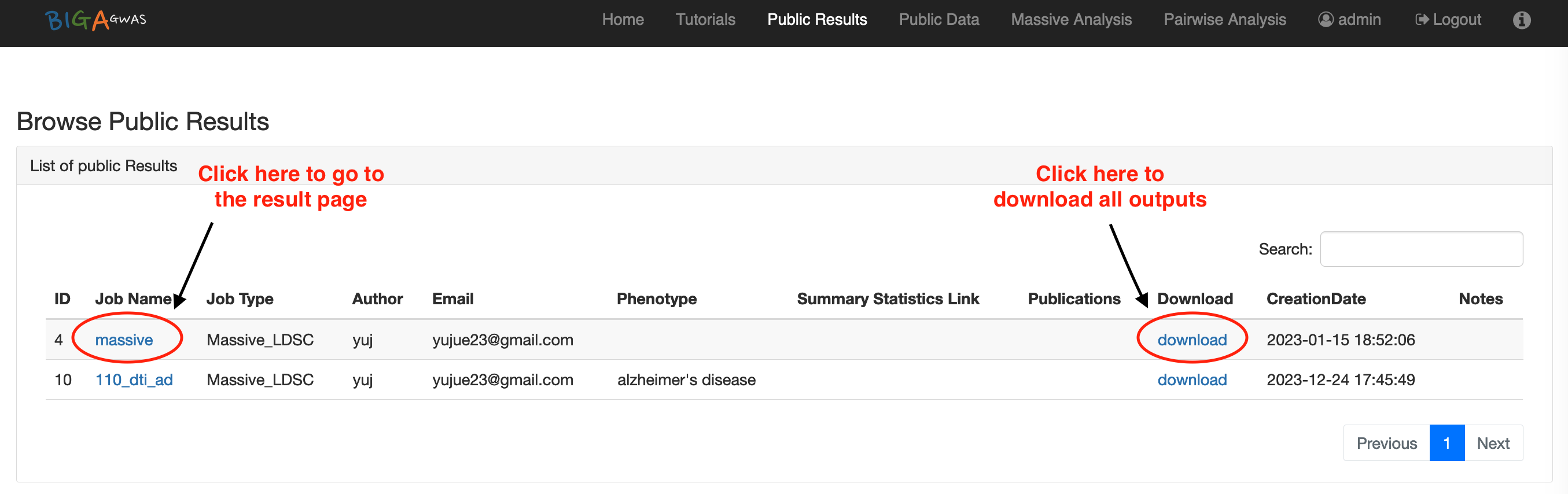Click the Next pagination button

pos(1493,443)
